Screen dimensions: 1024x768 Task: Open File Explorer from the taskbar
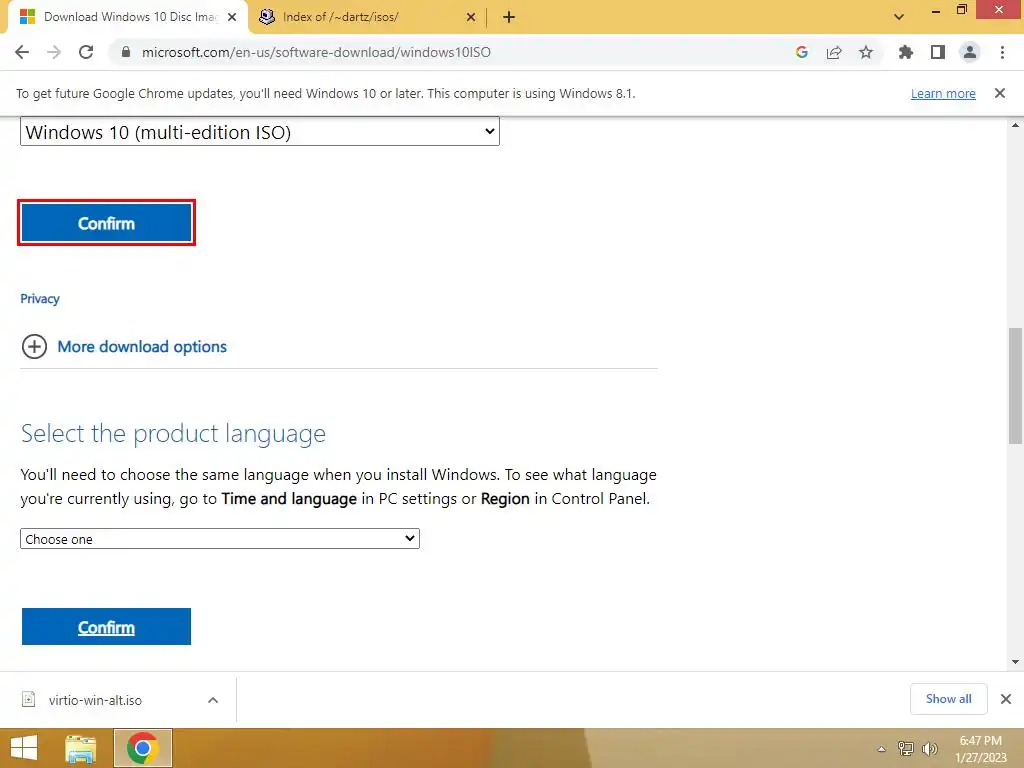(81, 748)
